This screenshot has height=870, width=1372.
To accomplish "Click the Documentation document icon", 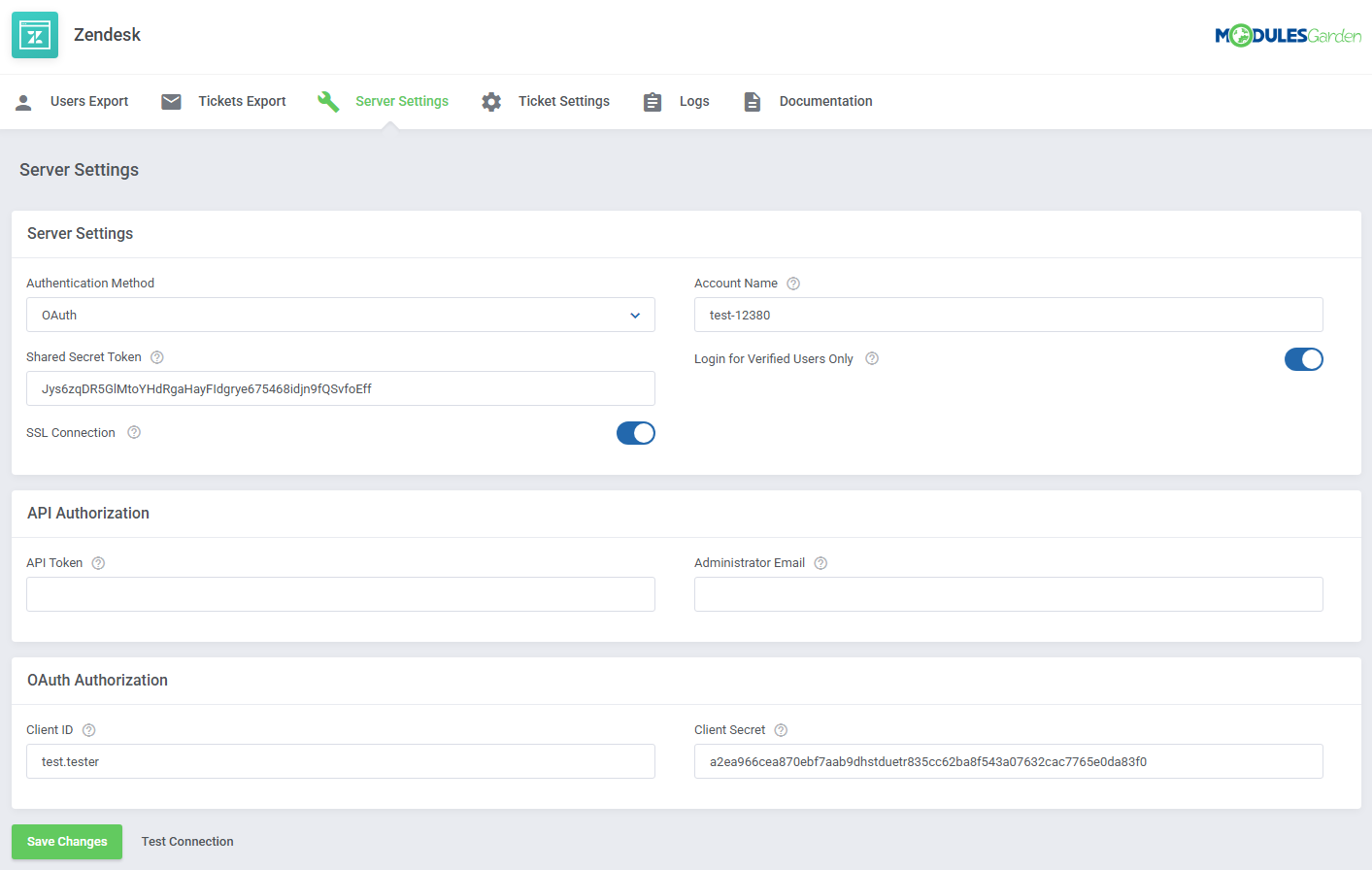I will (752, 101).
